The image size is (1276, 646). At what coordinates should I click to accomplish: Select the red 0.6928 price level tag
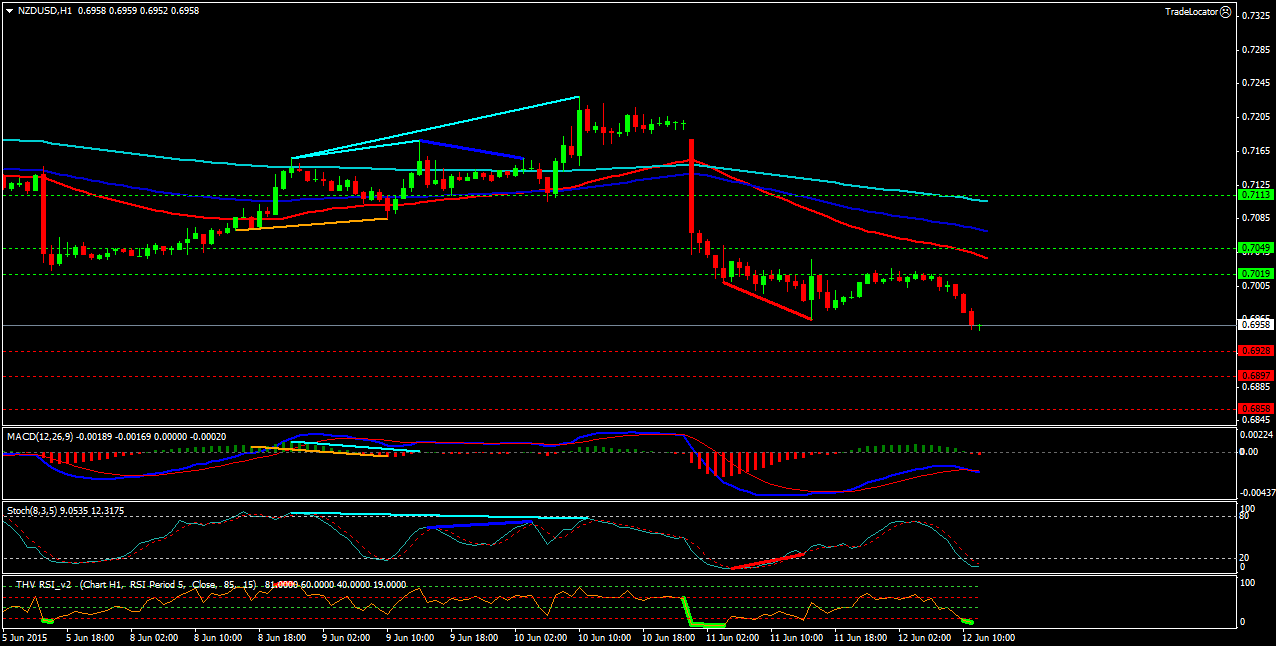coord(1254,351)
